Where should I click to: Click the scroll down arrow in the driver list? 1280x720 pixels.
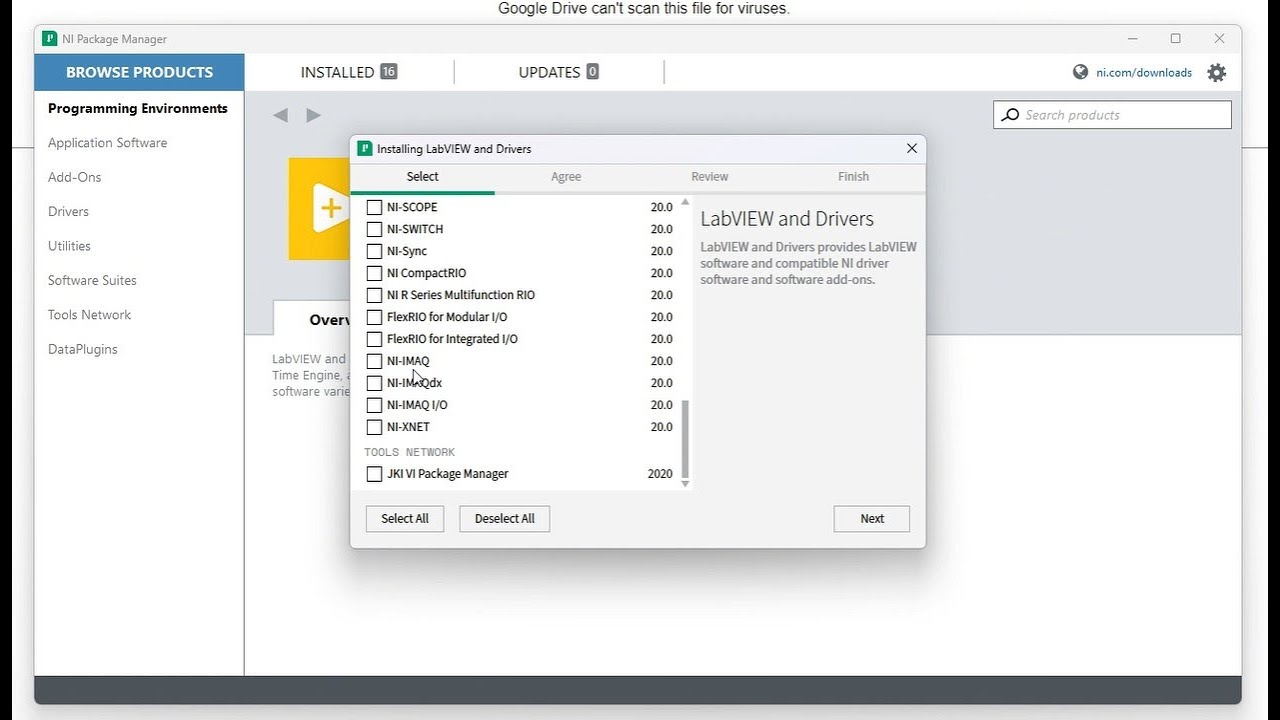685,484
